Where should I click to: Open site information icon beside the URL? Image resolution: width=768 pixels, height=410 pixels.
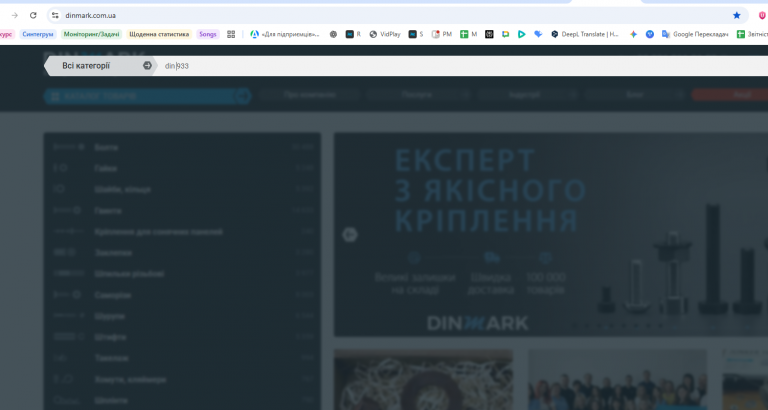click(x=55, y=15)
